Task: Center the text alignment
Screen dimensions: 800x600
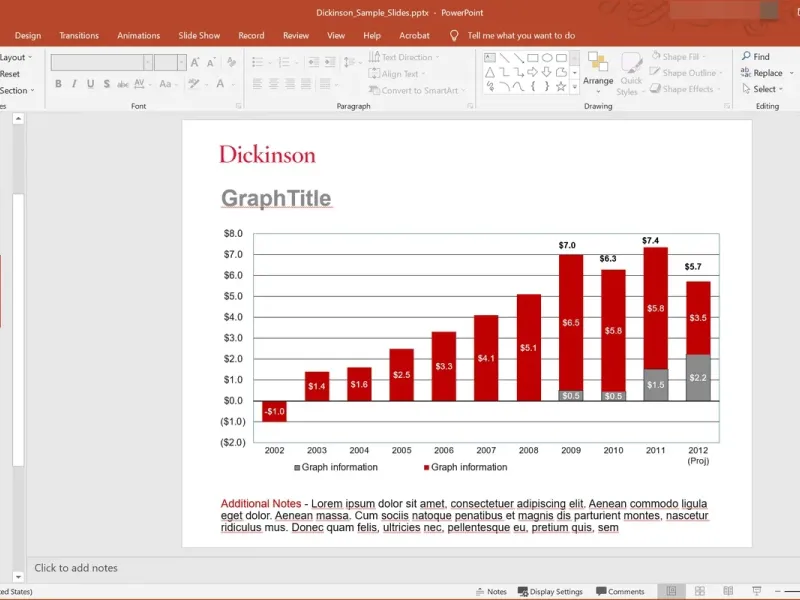Action: 274,84
